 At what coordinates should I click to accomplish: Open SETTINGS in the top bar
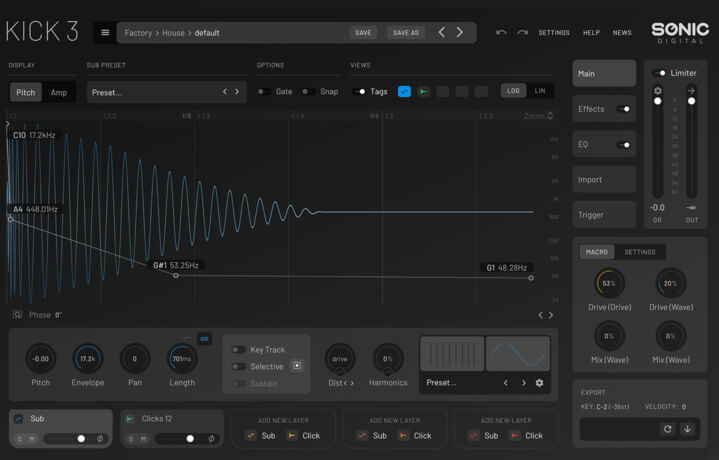(x=553, y=33)
